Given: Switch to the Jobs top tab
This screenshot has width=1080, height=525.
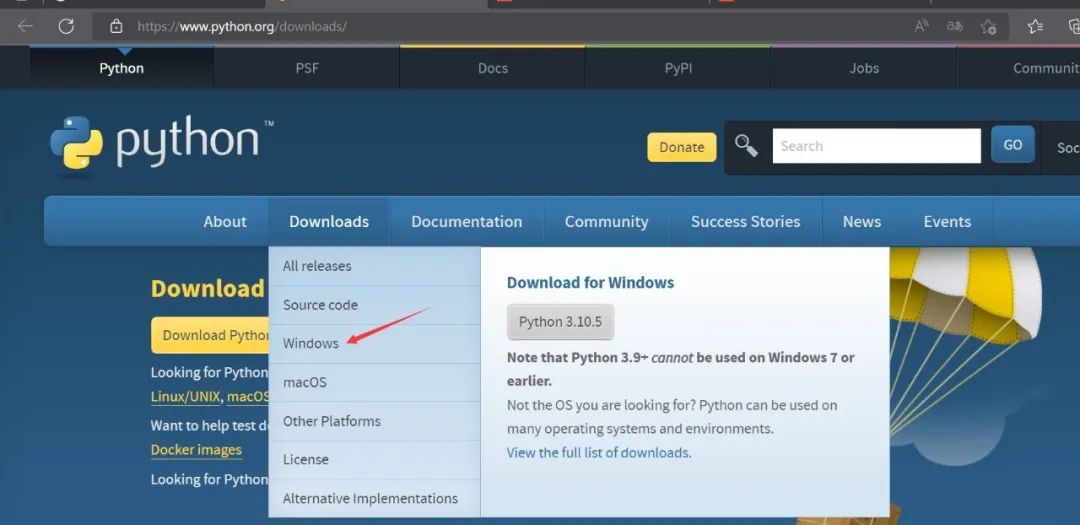Looking at the screenshot, I should 864,68.
